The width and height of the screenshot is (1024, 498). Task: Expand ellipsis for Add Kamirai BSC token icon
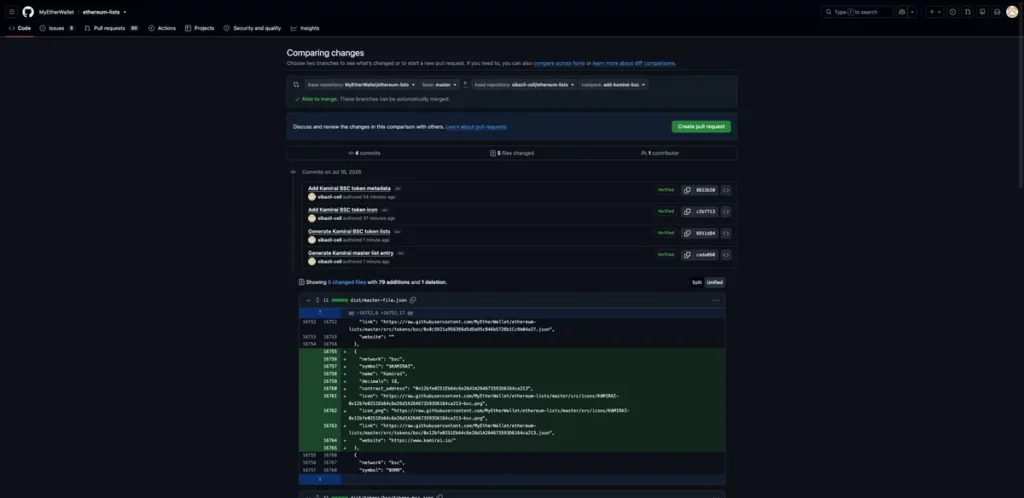tap(385, 210)
